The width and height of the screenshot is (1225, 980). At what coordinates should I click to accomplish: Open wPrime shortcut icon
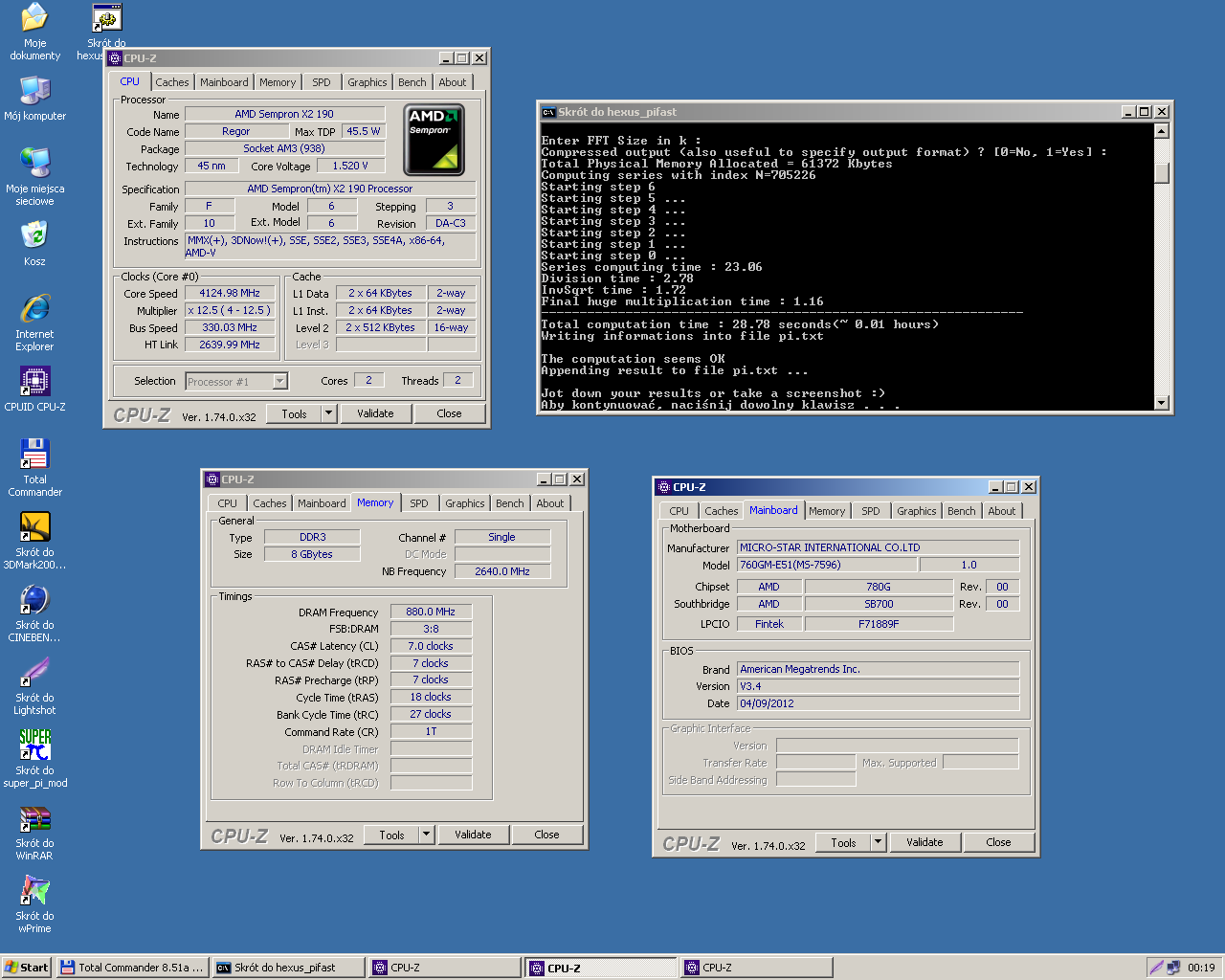click(34, 890)
